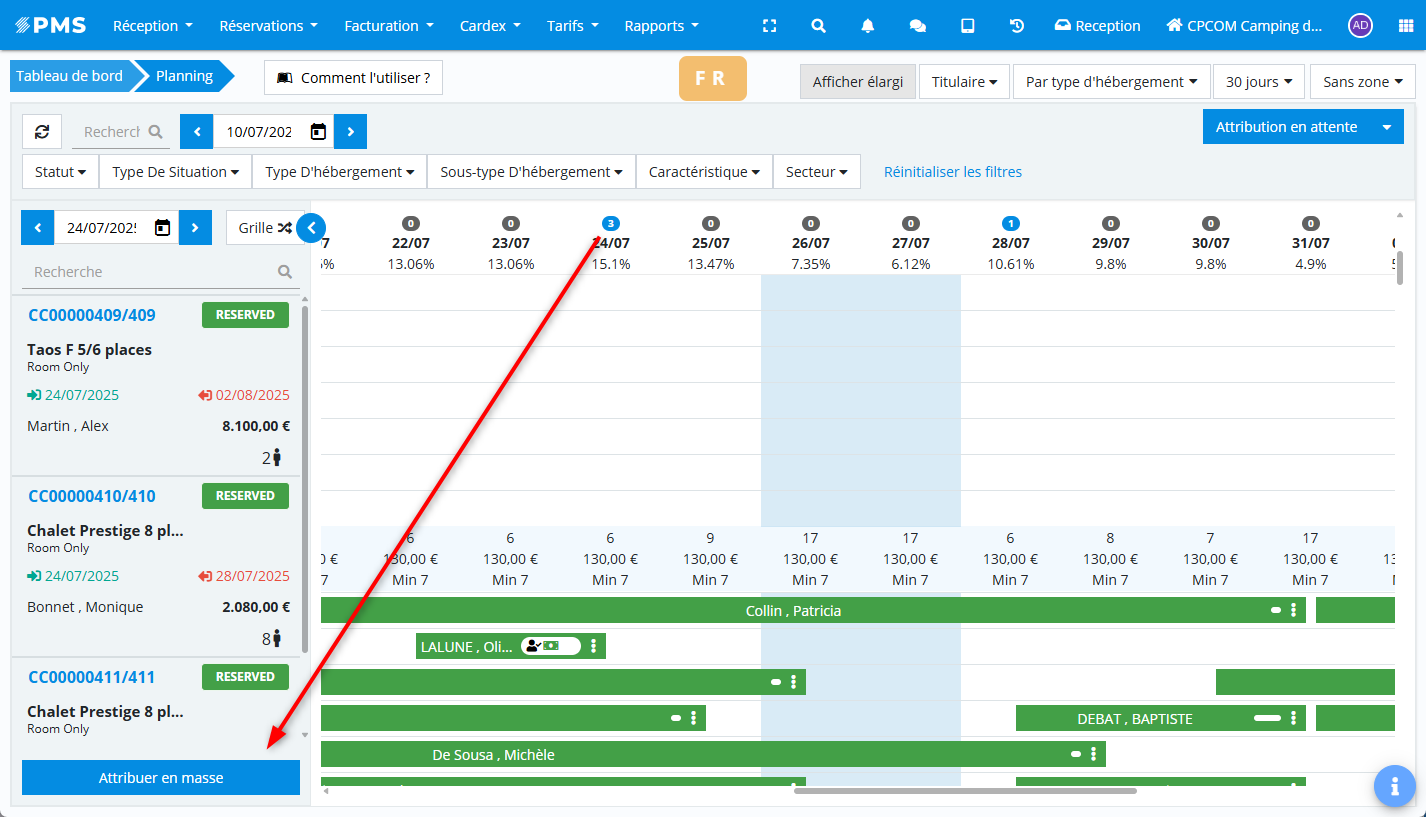Expand Par type d'hébergement dropdown

point(1111,82)
